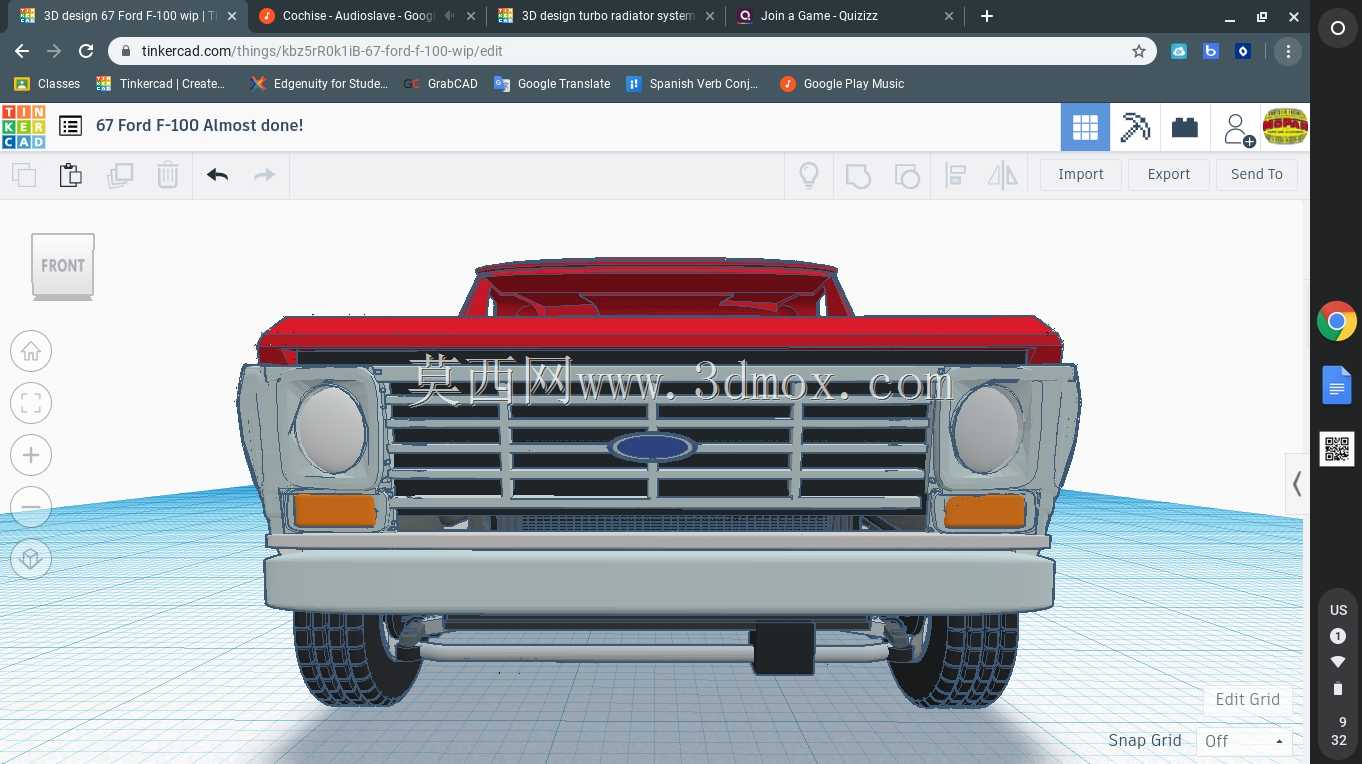Click the FRONT view cube
Screen dimensions: 1362x764
click(x=63, y=266)
